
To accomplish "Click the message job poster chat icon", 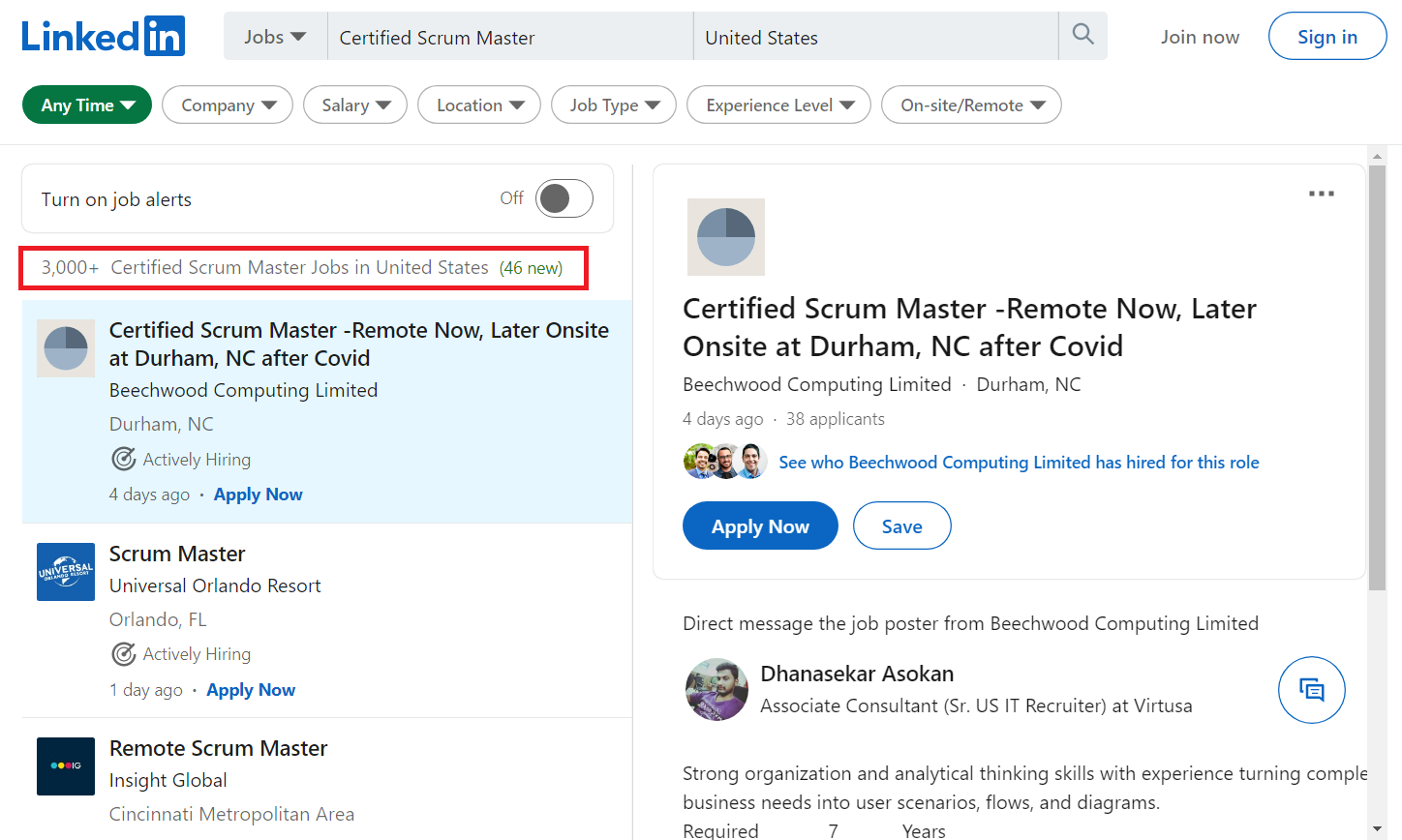I will click(1311, 690).
